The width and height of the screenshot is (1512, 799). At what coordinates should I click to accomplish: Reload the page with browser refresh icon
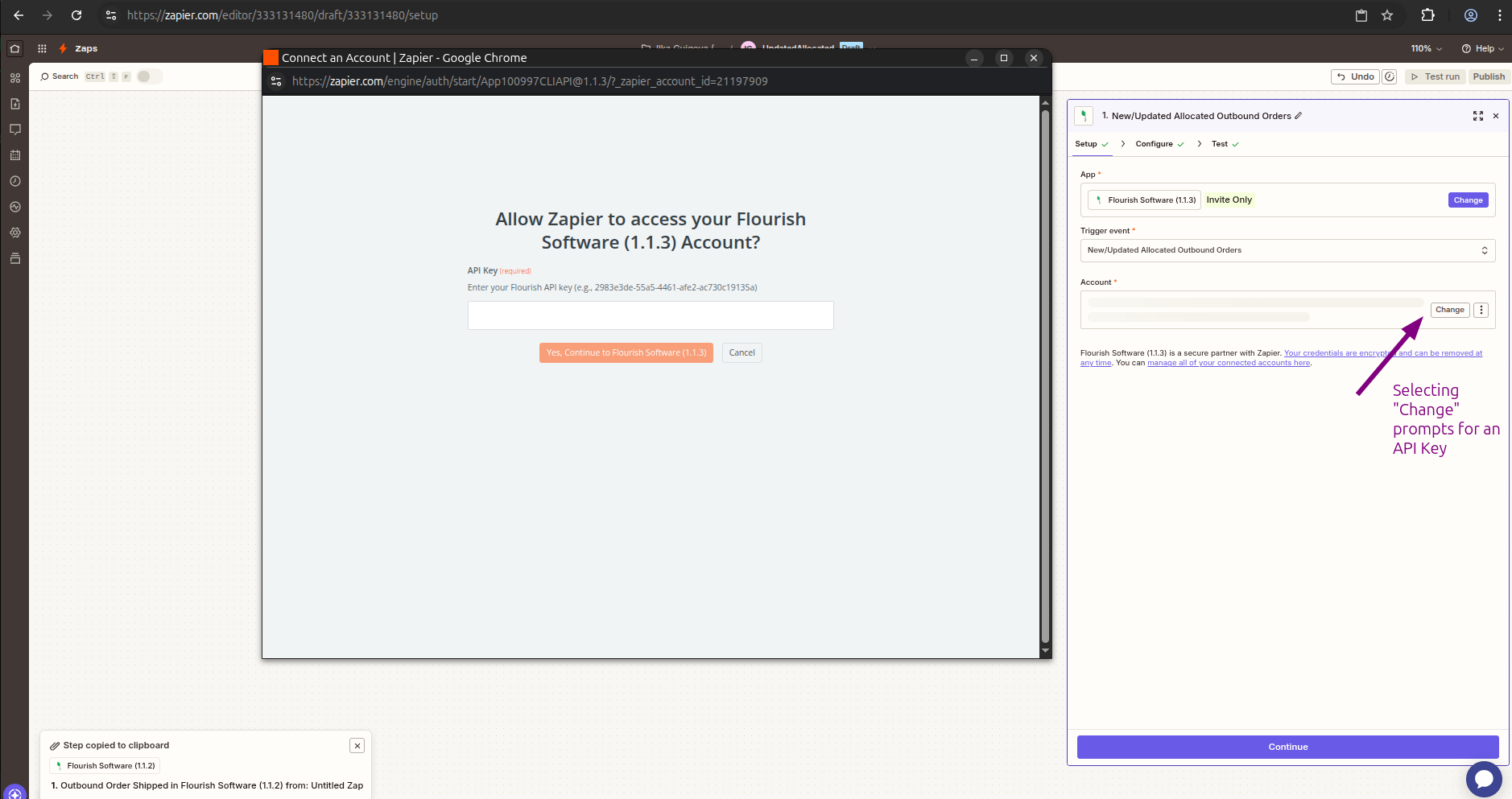coord(76,15)
